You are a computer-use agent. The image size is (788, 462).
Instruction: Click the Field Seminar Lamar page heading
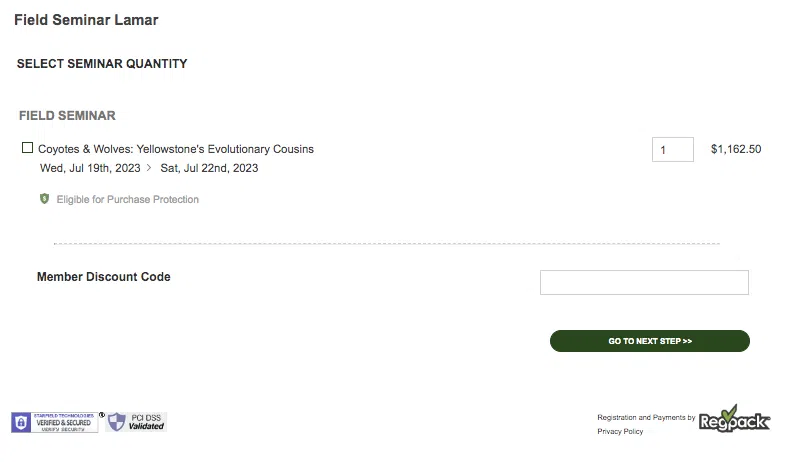(86, 20)
